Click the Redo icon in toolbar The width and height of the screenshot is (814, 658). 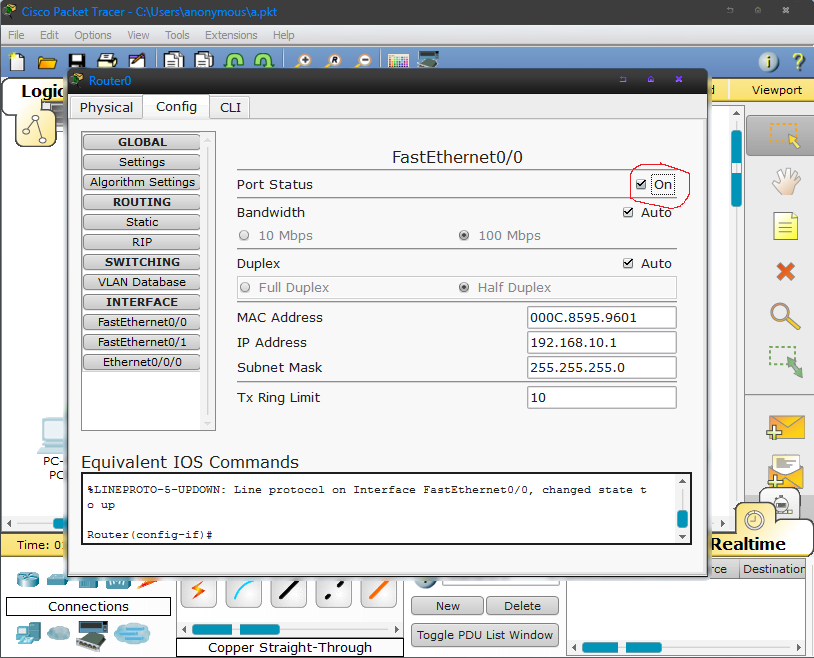[264, 61]
